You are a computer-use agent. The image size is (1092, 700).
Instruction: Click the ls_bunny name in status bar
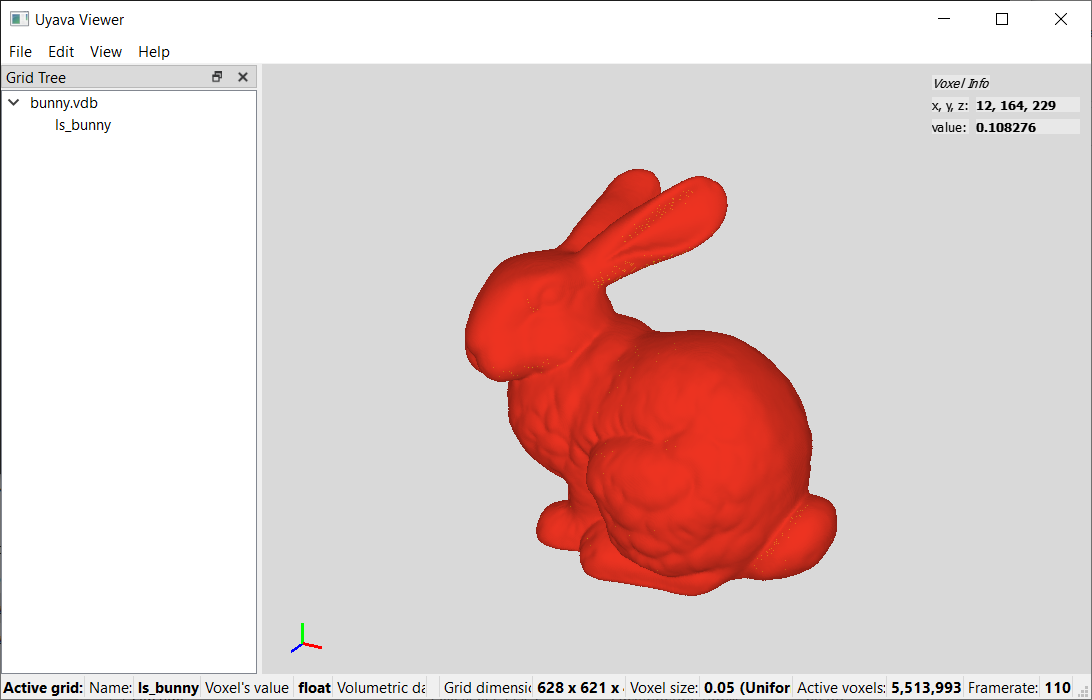pos(168,688)
